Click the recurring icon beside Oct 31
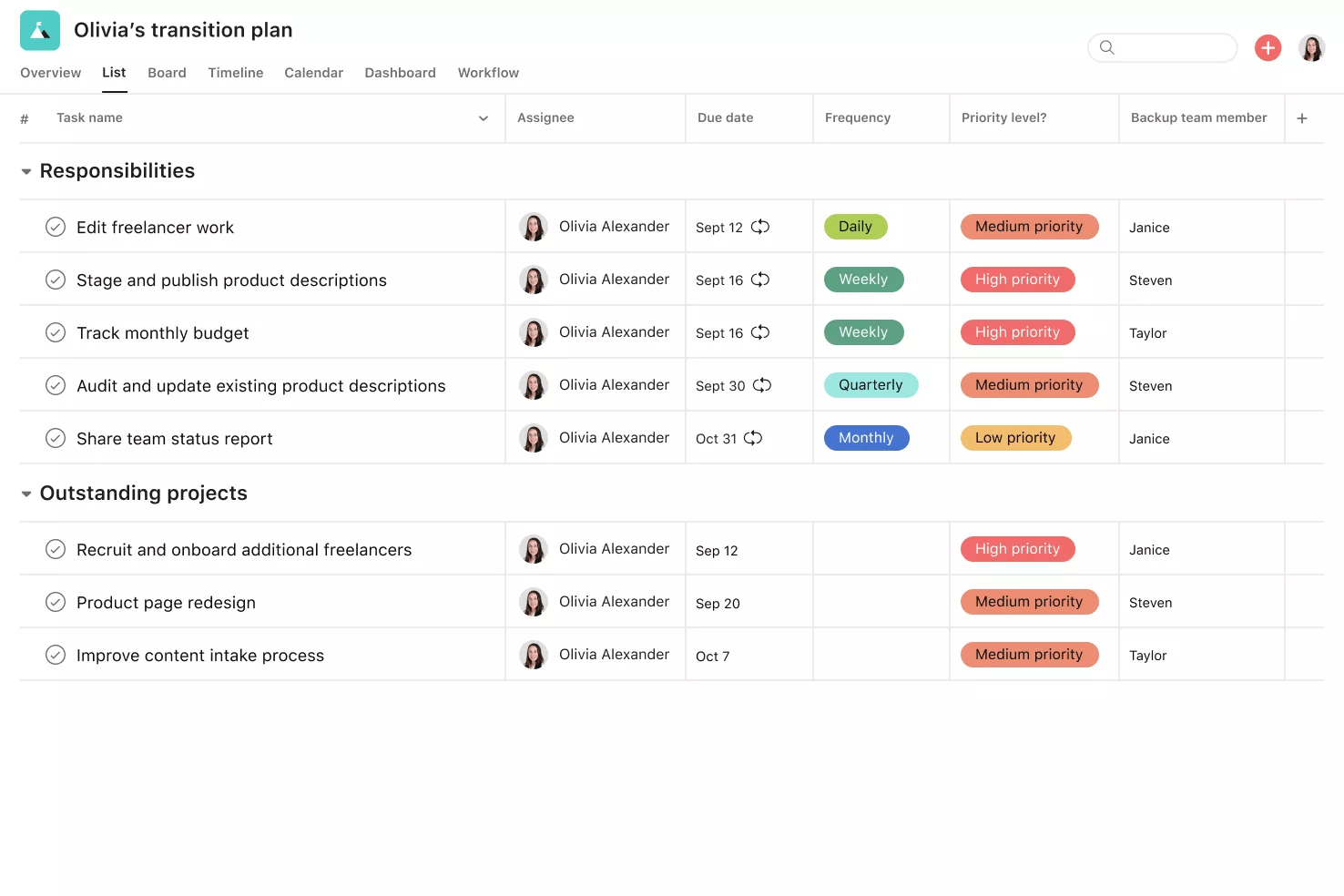 753,438
